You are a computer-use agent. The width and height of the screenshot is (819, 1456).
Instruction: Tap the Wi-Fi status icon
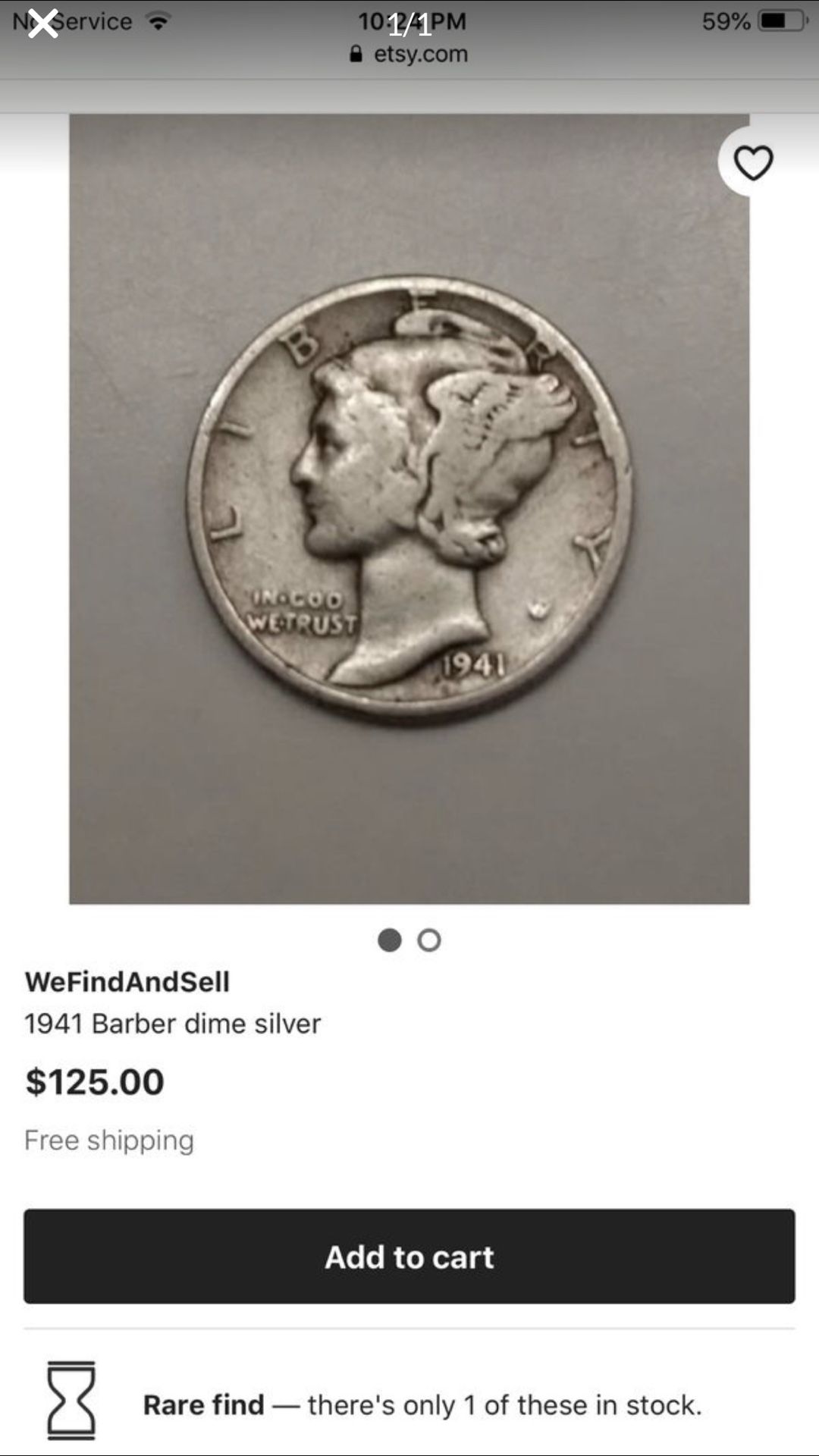pos(158,22)
